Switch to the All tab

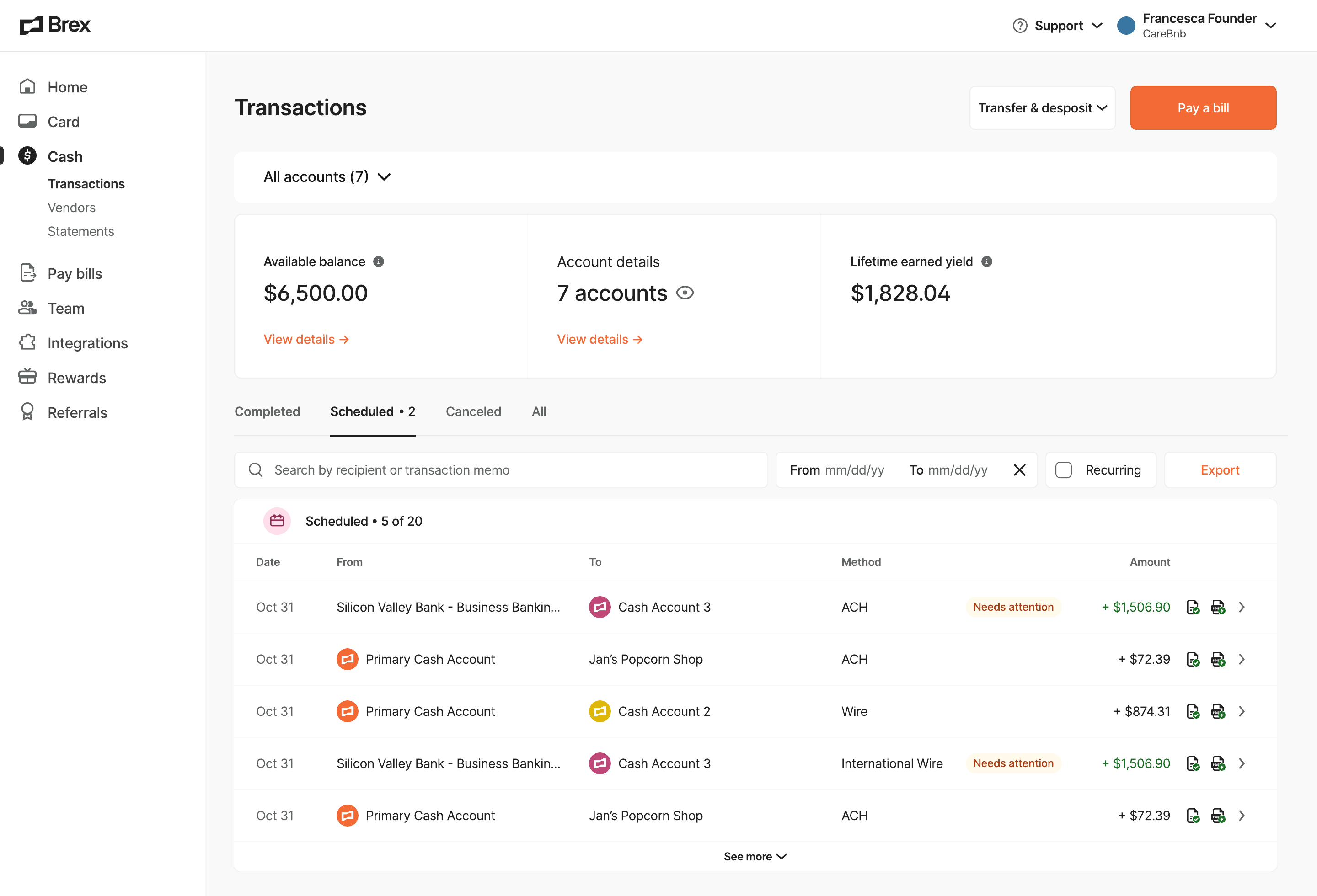point(539,411)
